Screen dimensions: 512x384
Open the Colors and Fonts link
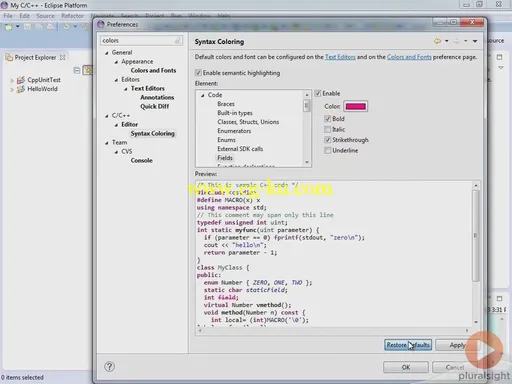pyautogui.click(x=409, y=57)
